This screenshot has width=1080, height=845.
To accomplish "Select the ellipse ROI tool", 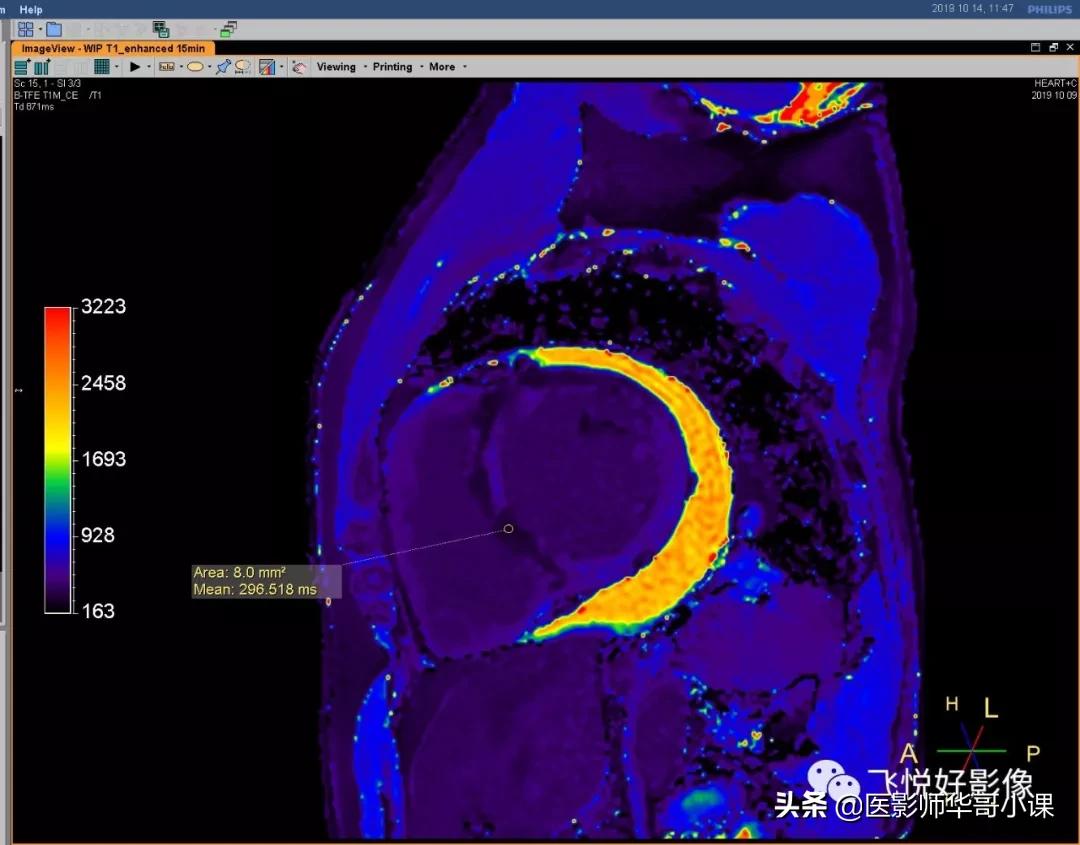I will tap(195, 67).
